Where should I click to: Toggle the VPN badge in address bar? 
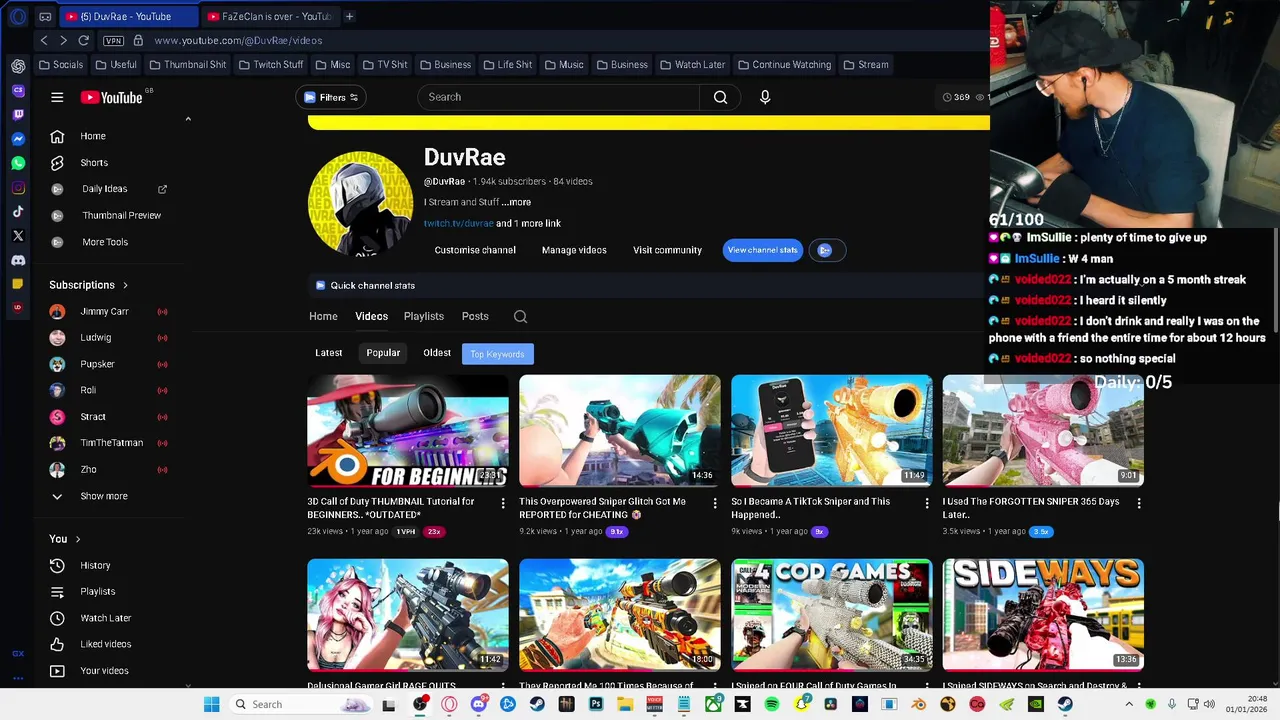click(113, 41)
